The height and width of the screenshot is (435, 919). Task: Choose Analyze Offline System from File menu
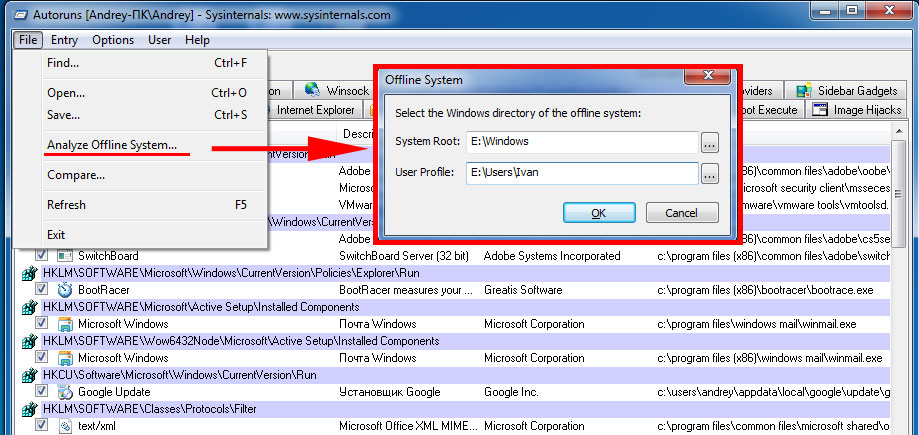click(x=111, y=145)
